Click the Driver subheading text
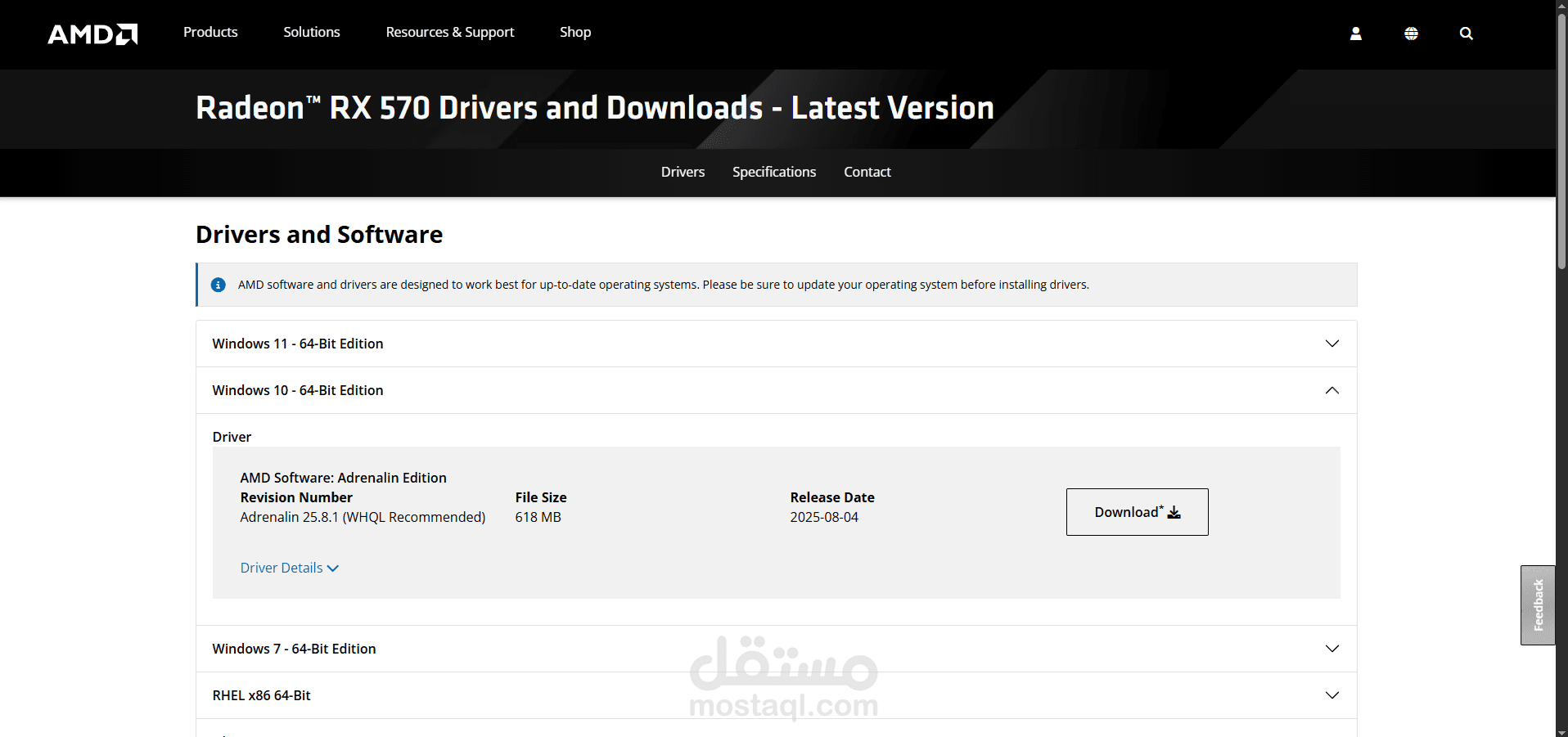Viewport: 1568px width, 737px height. pyautogui.click(x=232, y=437)
